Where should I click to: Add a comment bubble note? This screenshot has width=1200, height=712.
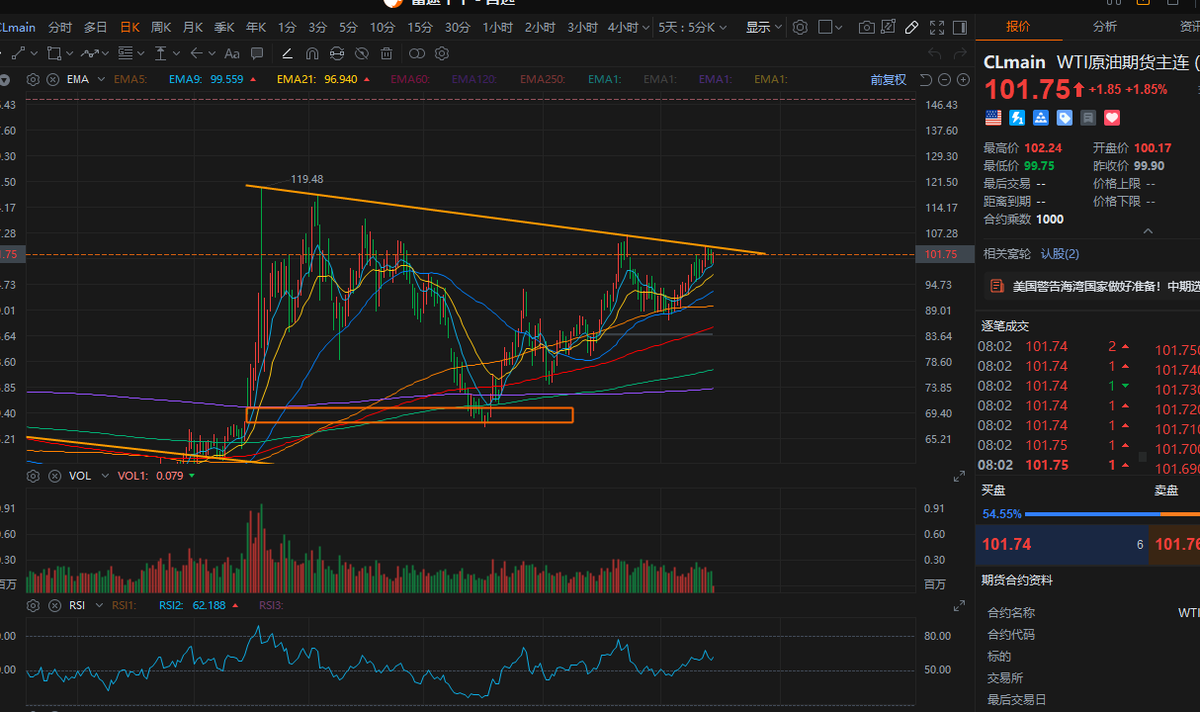tap(257, 53)
